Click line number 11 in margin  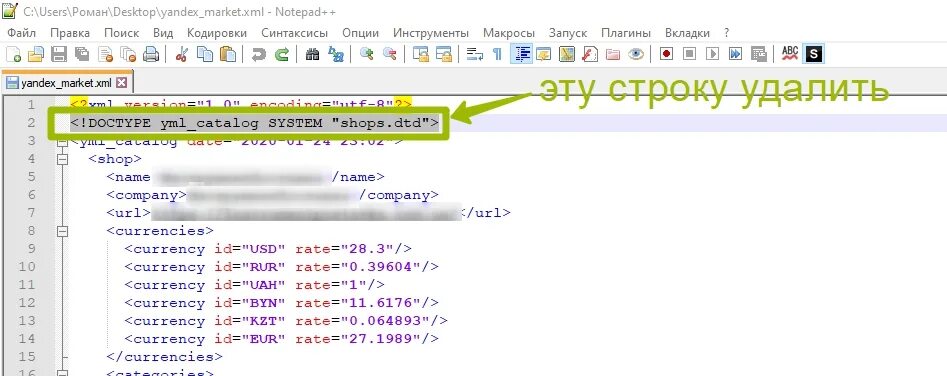click(27, 285)
